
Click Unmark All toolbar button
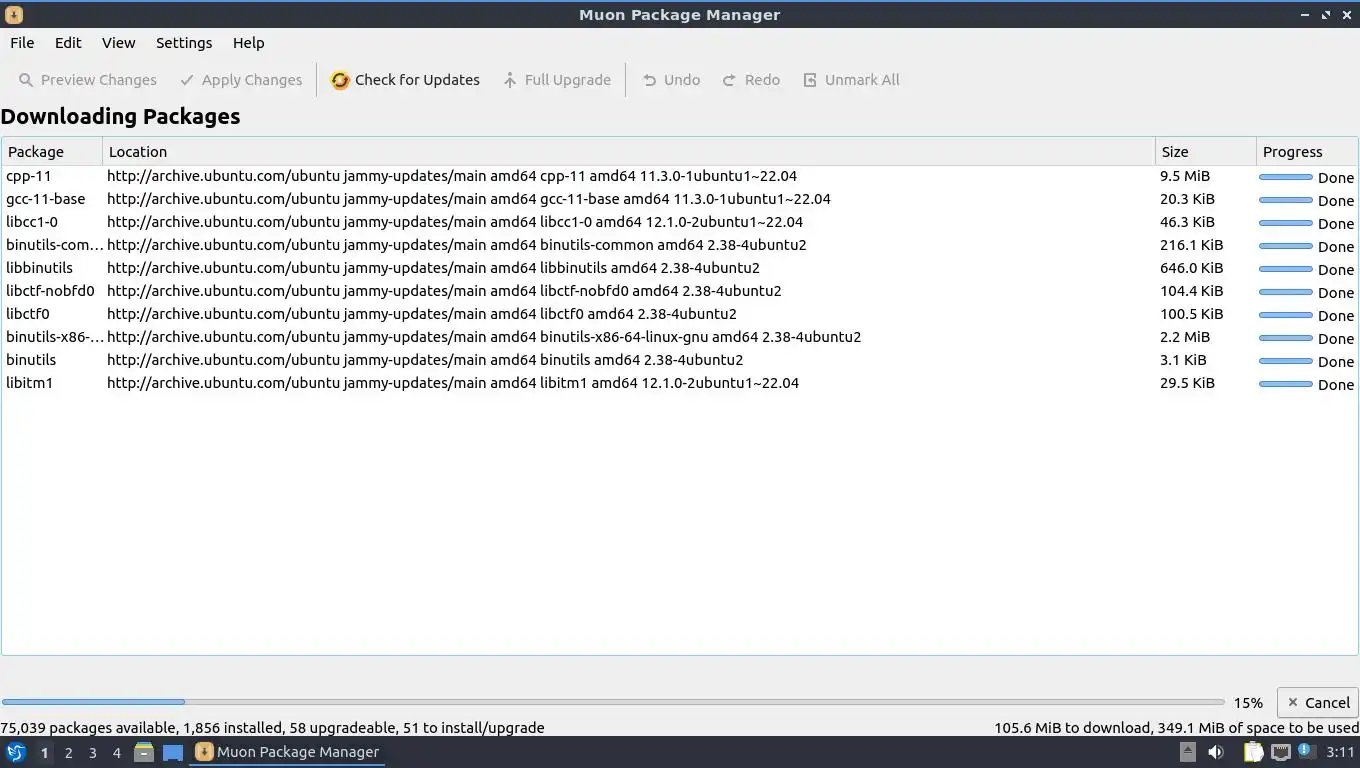pos(851,80)
